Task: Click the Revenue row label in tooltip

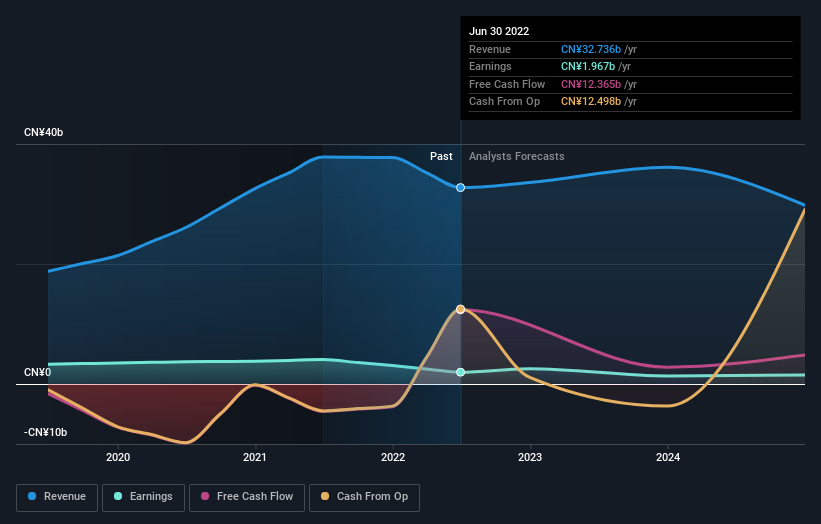Action: click(x=490, y=49)
